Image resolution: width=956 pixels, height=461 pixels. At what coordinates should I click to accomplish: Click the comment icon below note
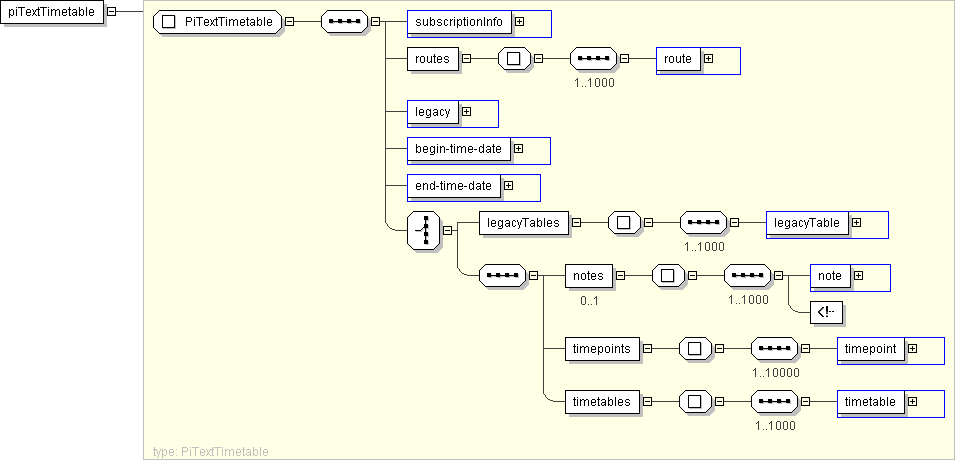[826, 312]
